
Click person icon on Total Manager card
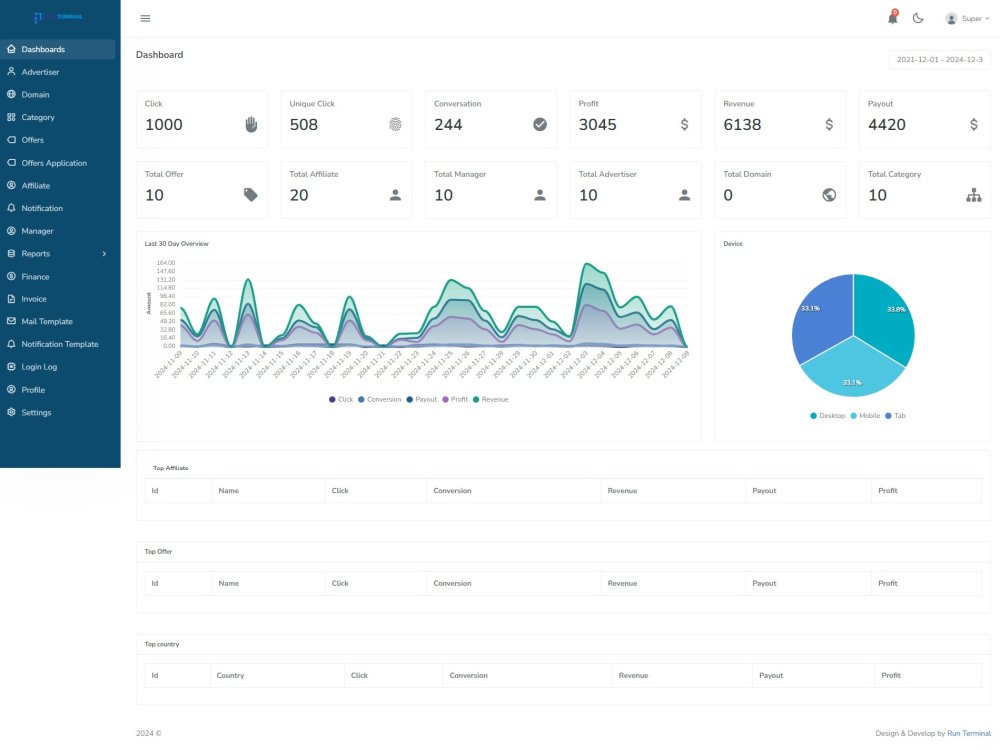pos(540,195)
